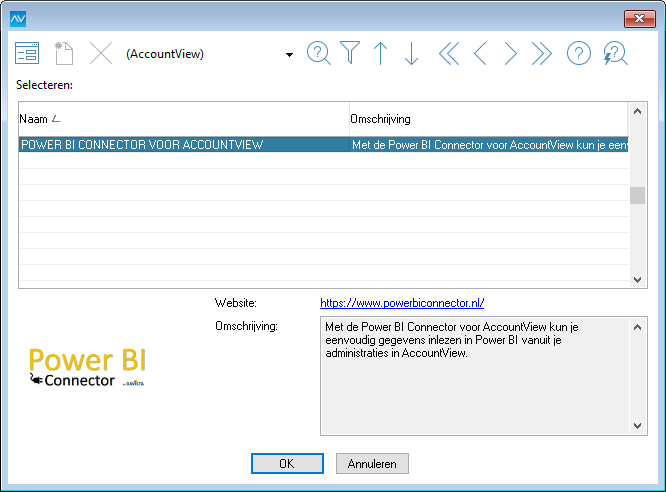This screenshot has height=492, width=666.
Task: Click the up arrow sort icon
Action: click(381, 53)
